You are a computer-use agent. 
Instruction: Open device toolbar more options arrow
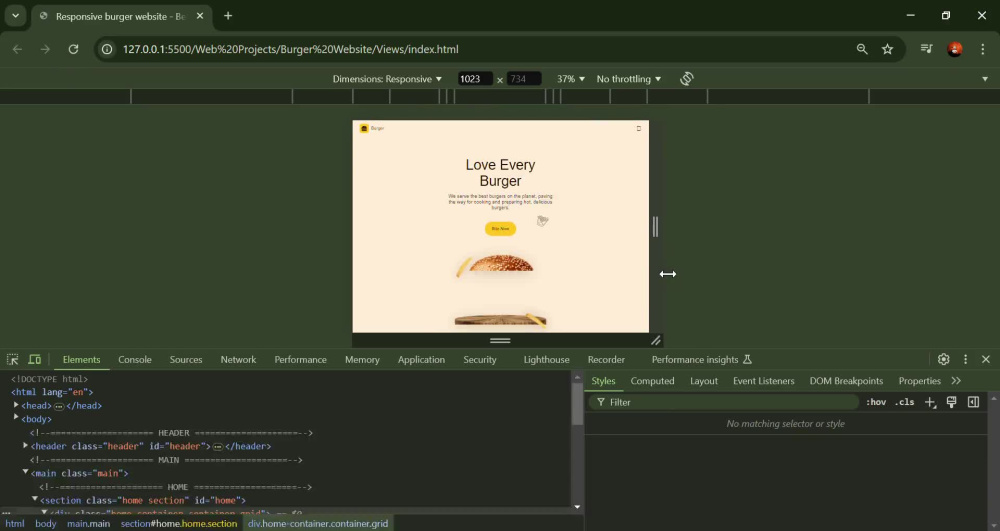(x=985, y=79)
